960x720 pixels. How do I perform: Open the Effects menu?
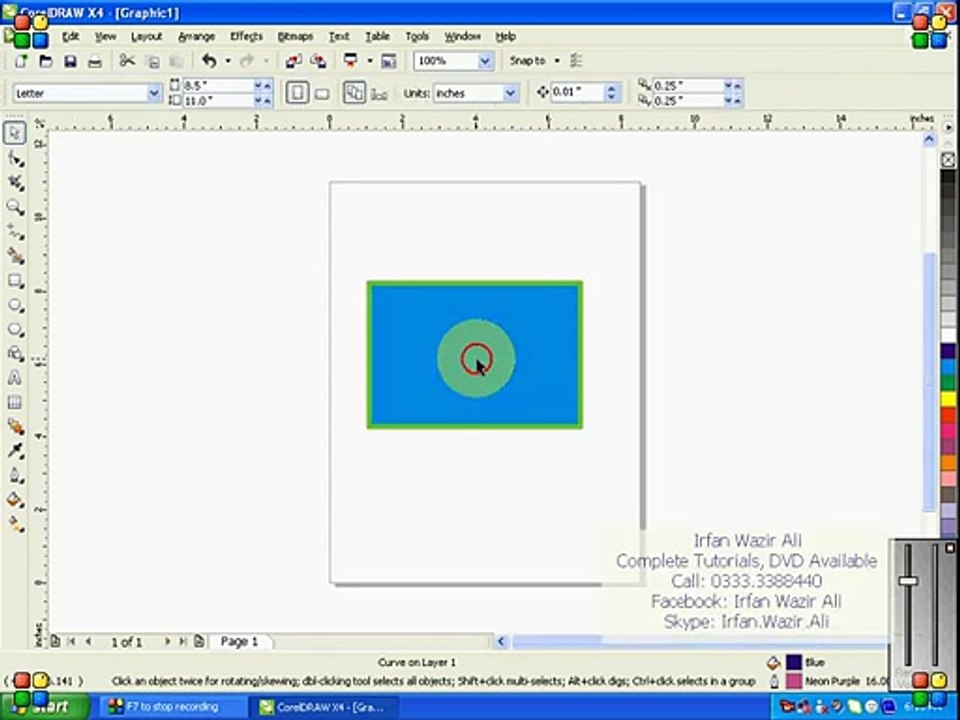246,37
